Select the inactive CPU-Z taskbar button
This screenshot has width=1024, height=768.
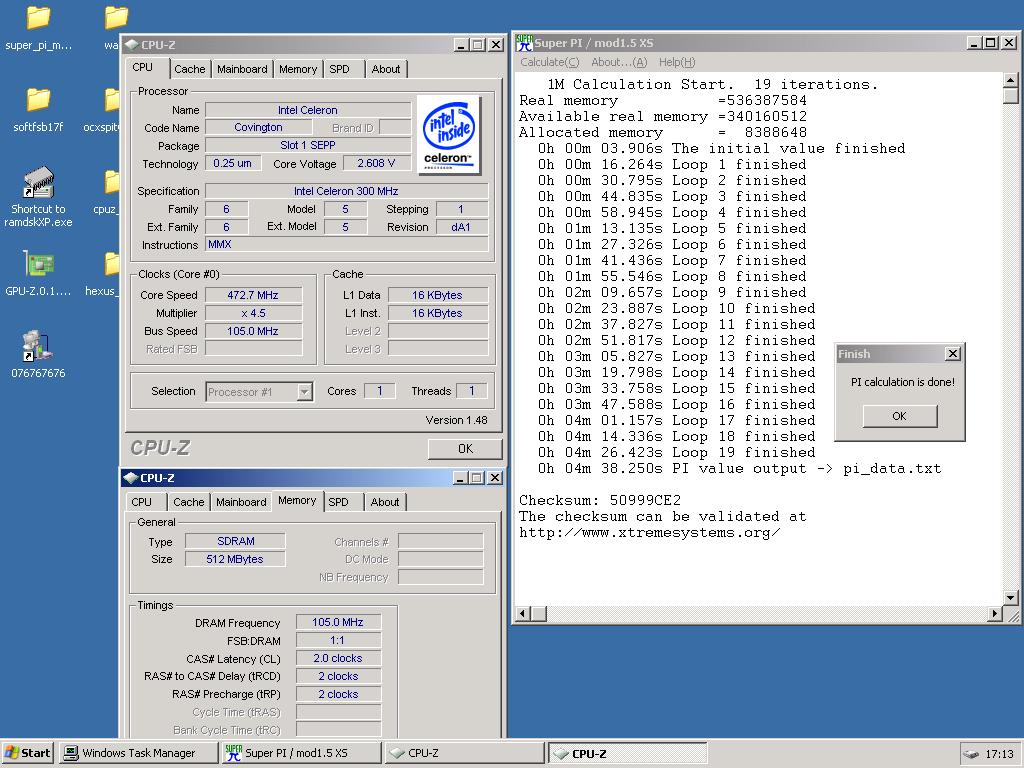464,753
